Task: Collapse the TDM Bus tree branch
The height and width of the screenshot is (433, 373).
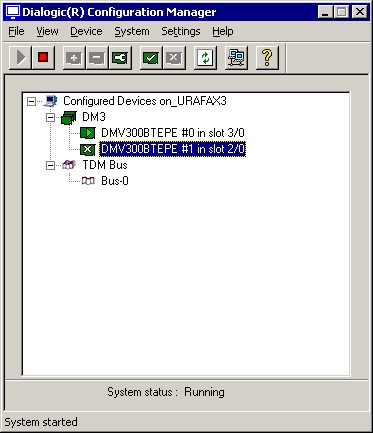Action: click(x=50, y=165)
